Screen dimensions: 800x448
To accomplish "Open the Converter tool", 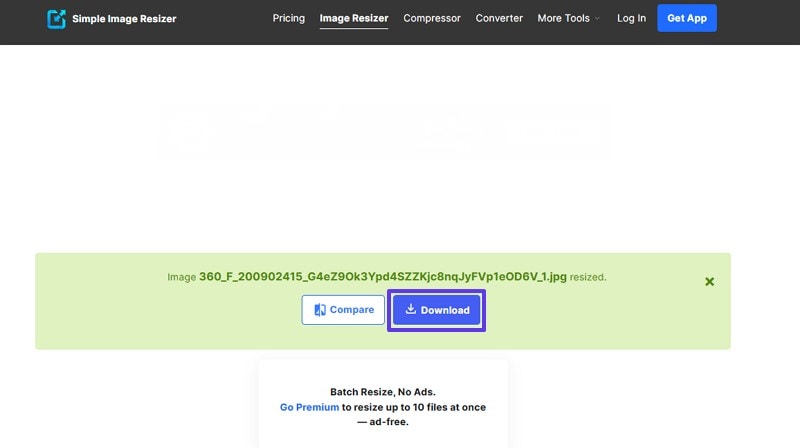I will pyautogui.click(x=499, y=18).
